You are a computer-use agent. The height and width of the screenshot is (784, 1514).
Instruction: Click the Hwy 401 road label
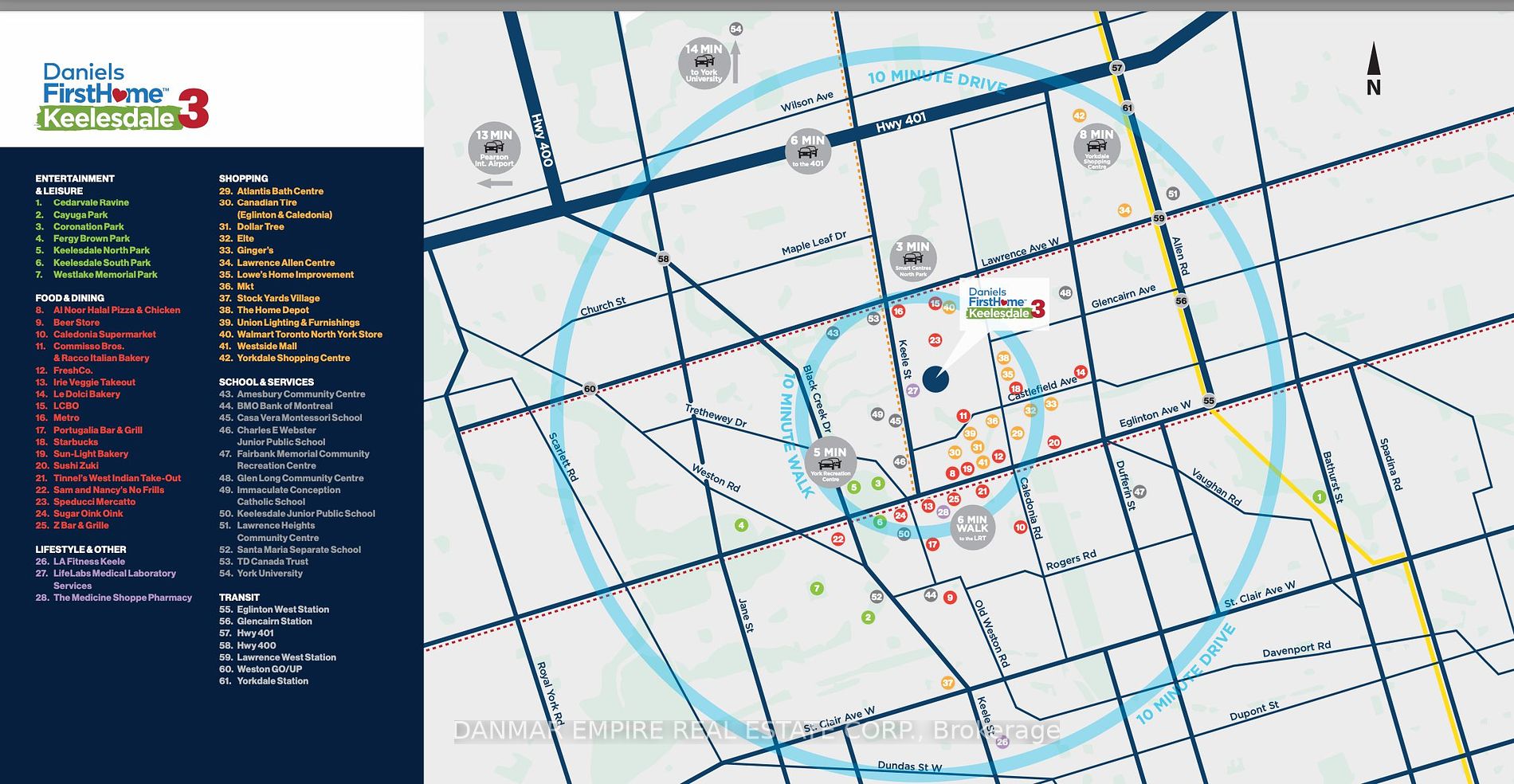coord(900,123)
